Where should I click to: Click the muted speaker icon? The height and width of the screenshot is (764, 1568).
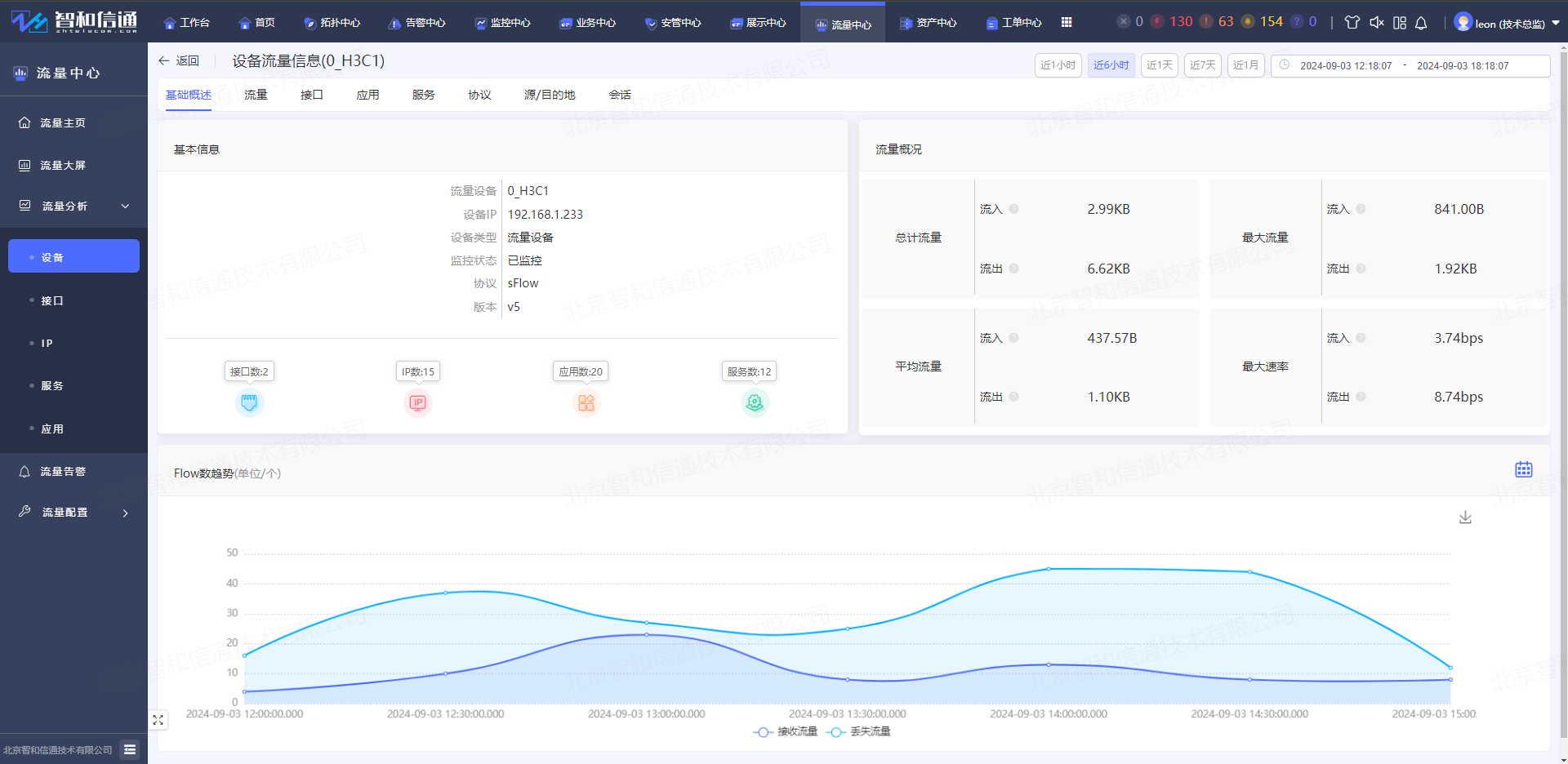1376,23
